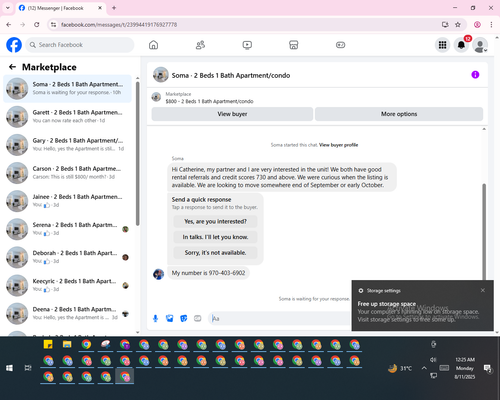This screenshot has height=400, width=500.
Task: Open the notifications bell
Action: (461, 45)
